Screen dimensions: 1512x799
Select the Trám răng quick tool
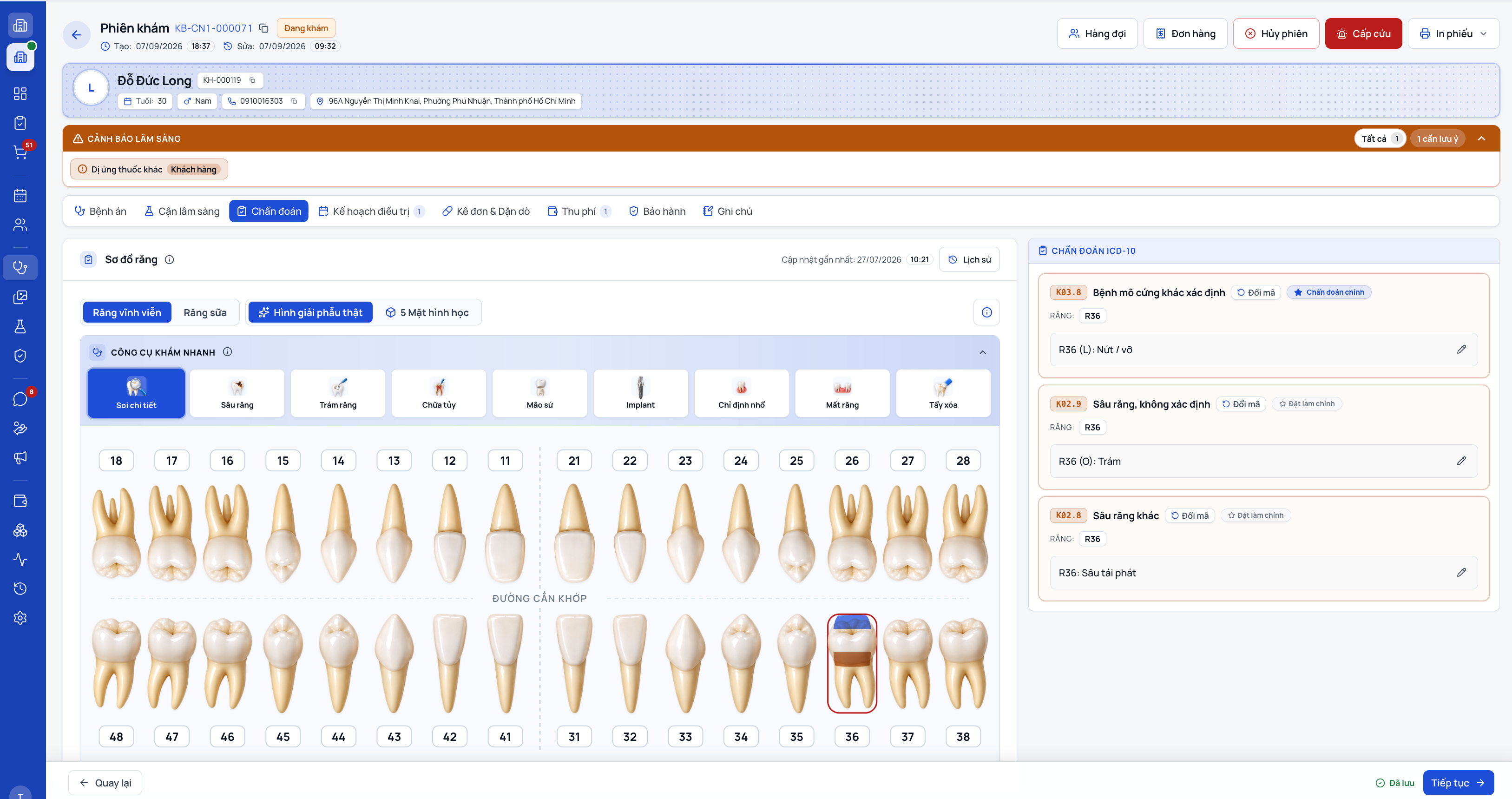pyautogui.click(x=338, y=393)
